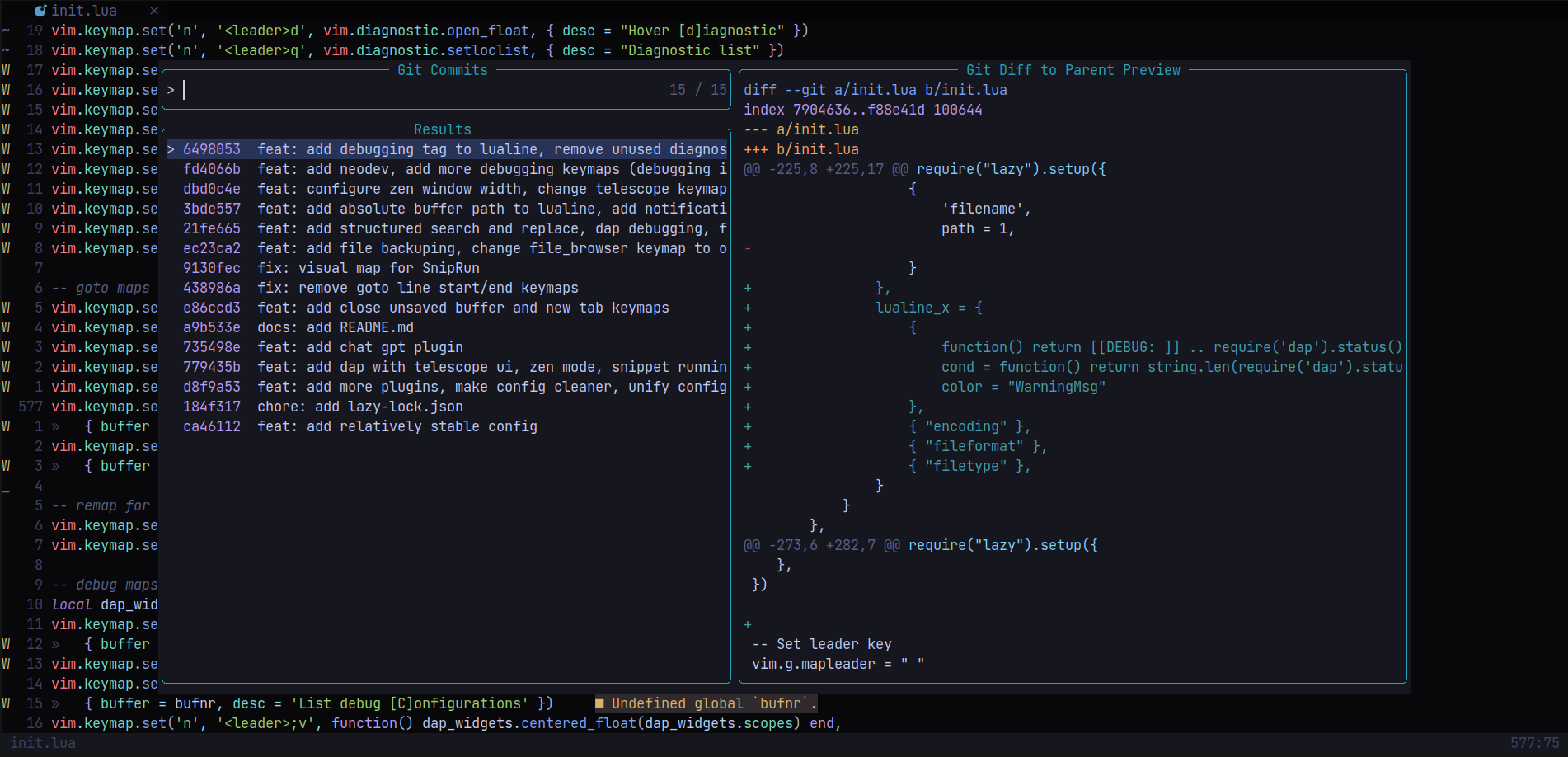Viewport: 1568px width, 757px height.
Task: Select commit e86ccd3 close unsaved buffer
Action: pos(447,308)
